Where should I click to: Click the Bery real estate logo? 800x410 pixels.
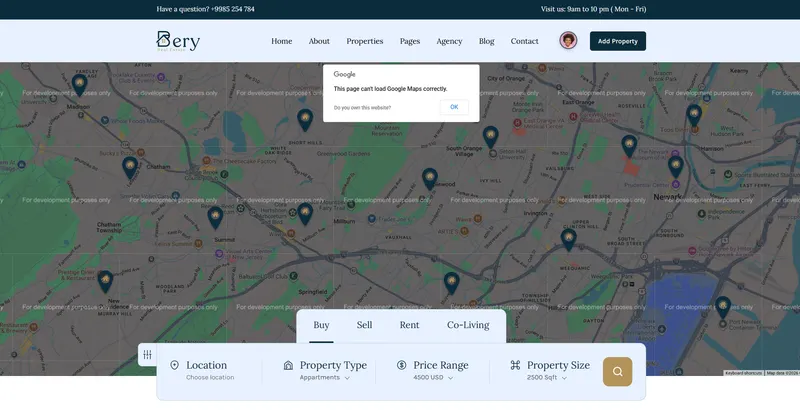178,41
